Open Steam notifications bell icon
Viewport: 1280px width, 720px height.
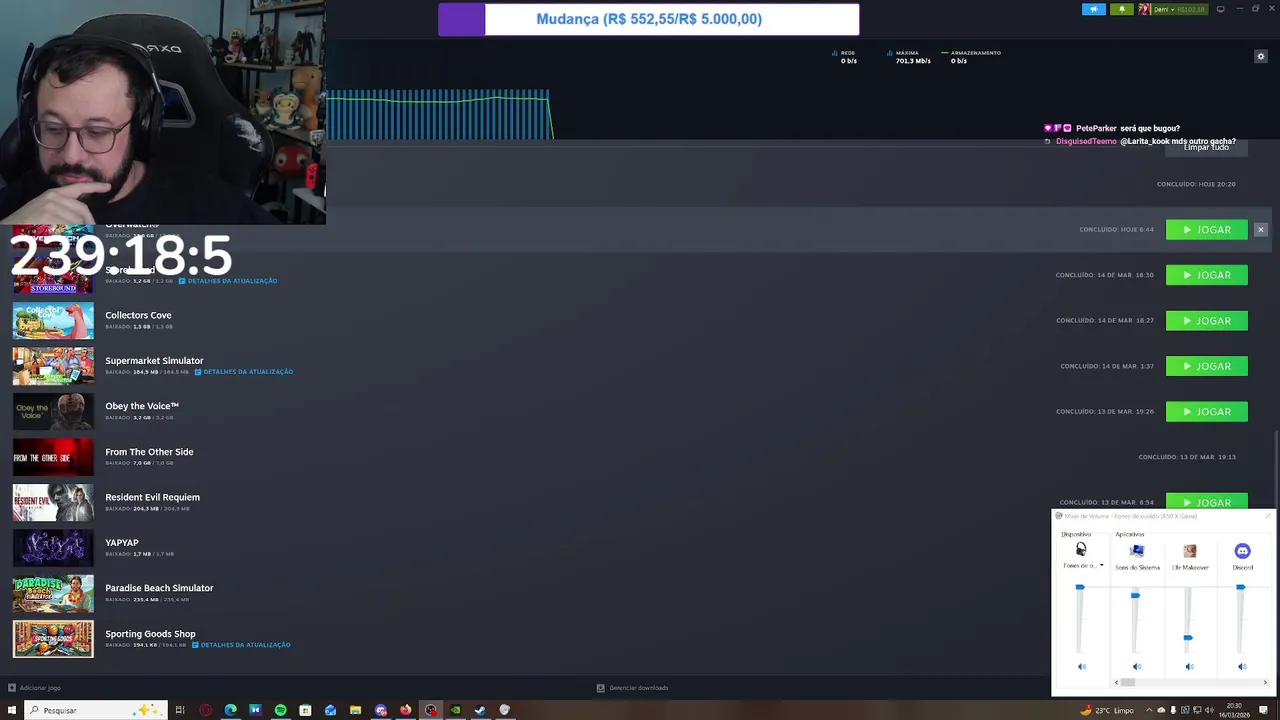point(1121,9)
